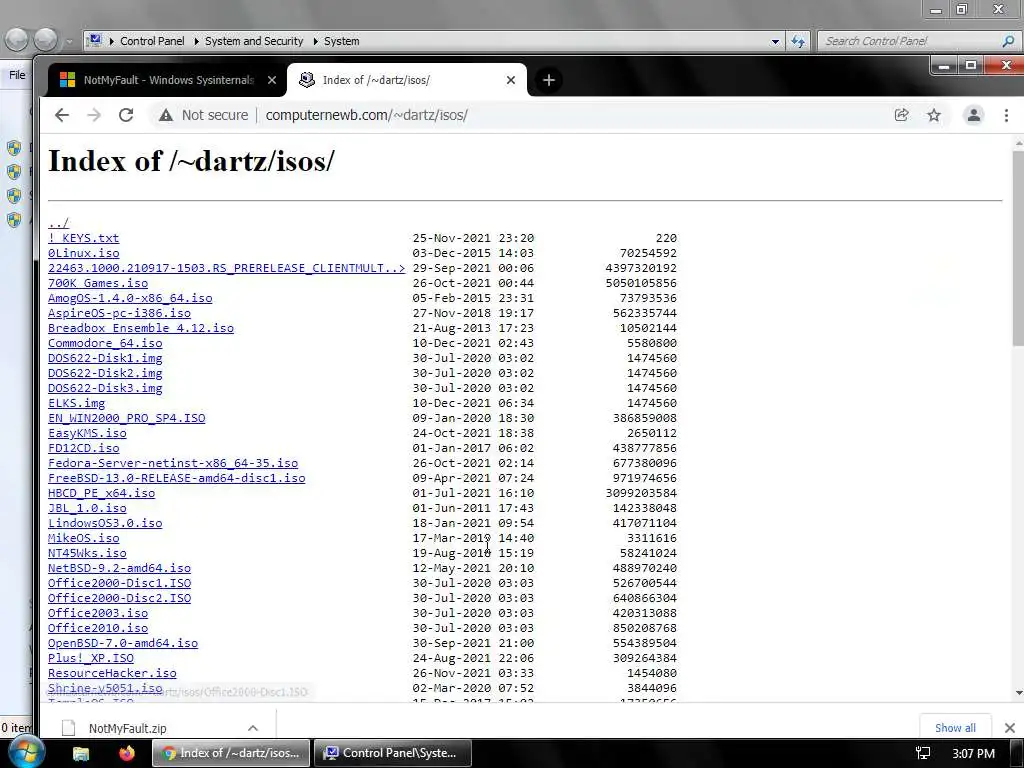Click the Chrome address bar URL
The width and height of the screenshot is (1024, 768).
click(x=366, y=116)
